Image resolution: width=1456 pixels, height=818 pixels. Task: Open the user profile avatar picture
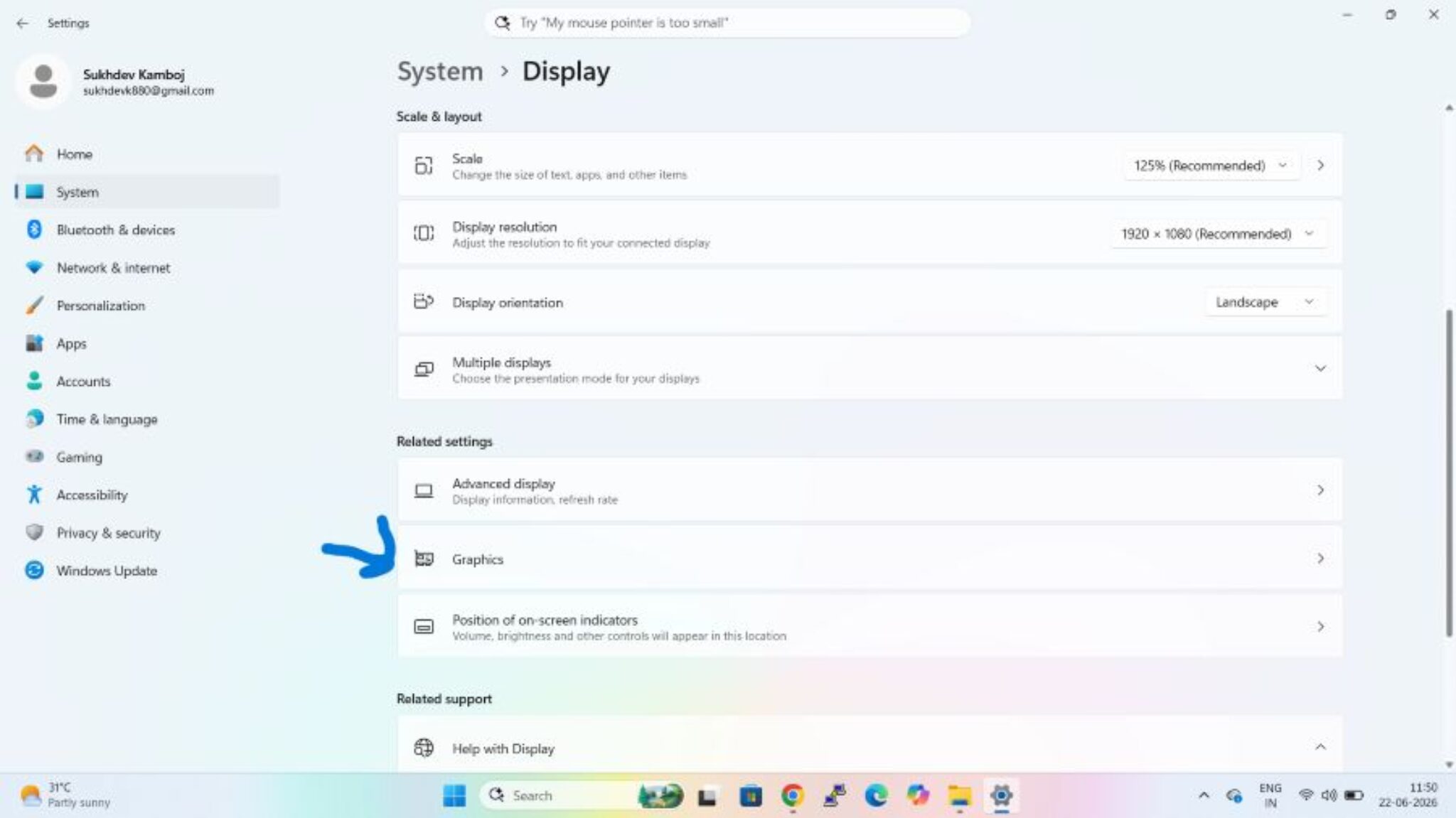[43, 81]
